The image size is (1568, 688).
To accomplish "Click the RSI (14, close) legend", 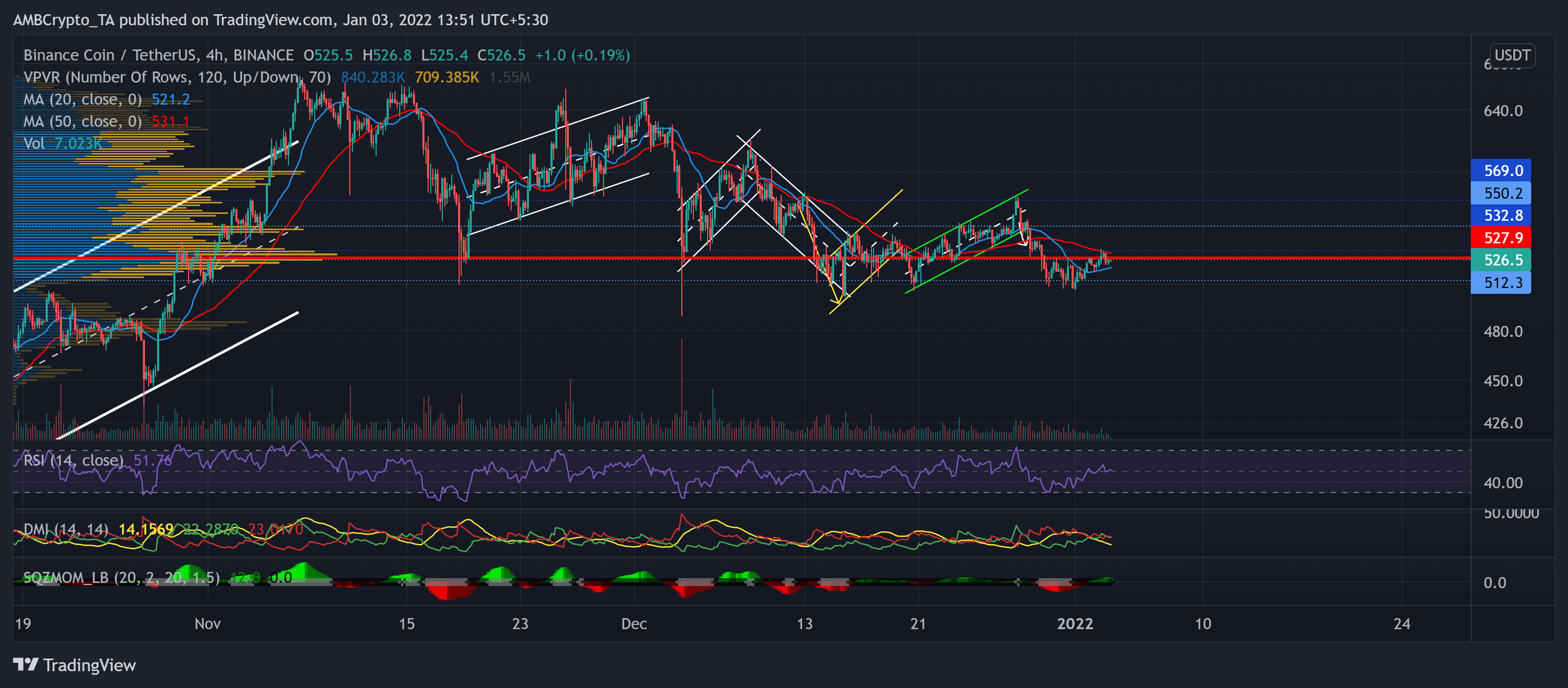I will pyautogui.click(x=73, y=460).
